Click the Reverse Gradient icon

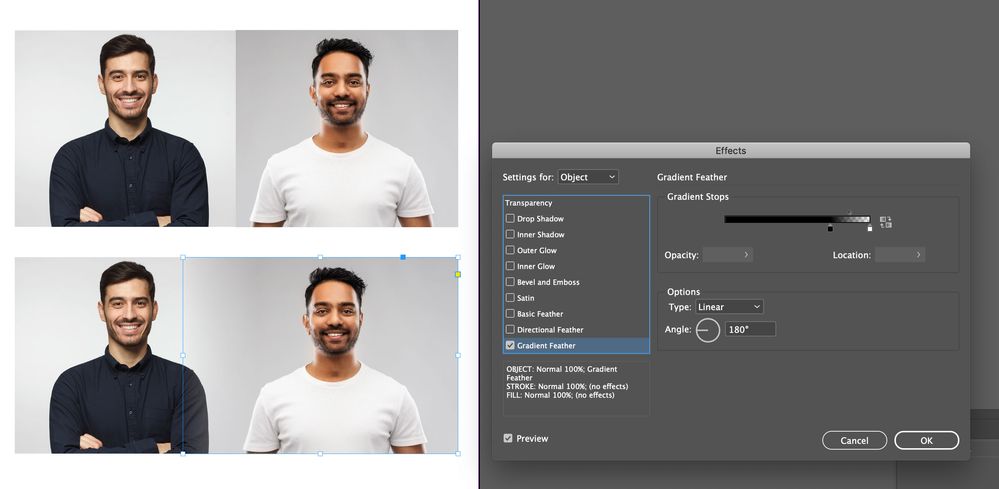pos(886,222)
